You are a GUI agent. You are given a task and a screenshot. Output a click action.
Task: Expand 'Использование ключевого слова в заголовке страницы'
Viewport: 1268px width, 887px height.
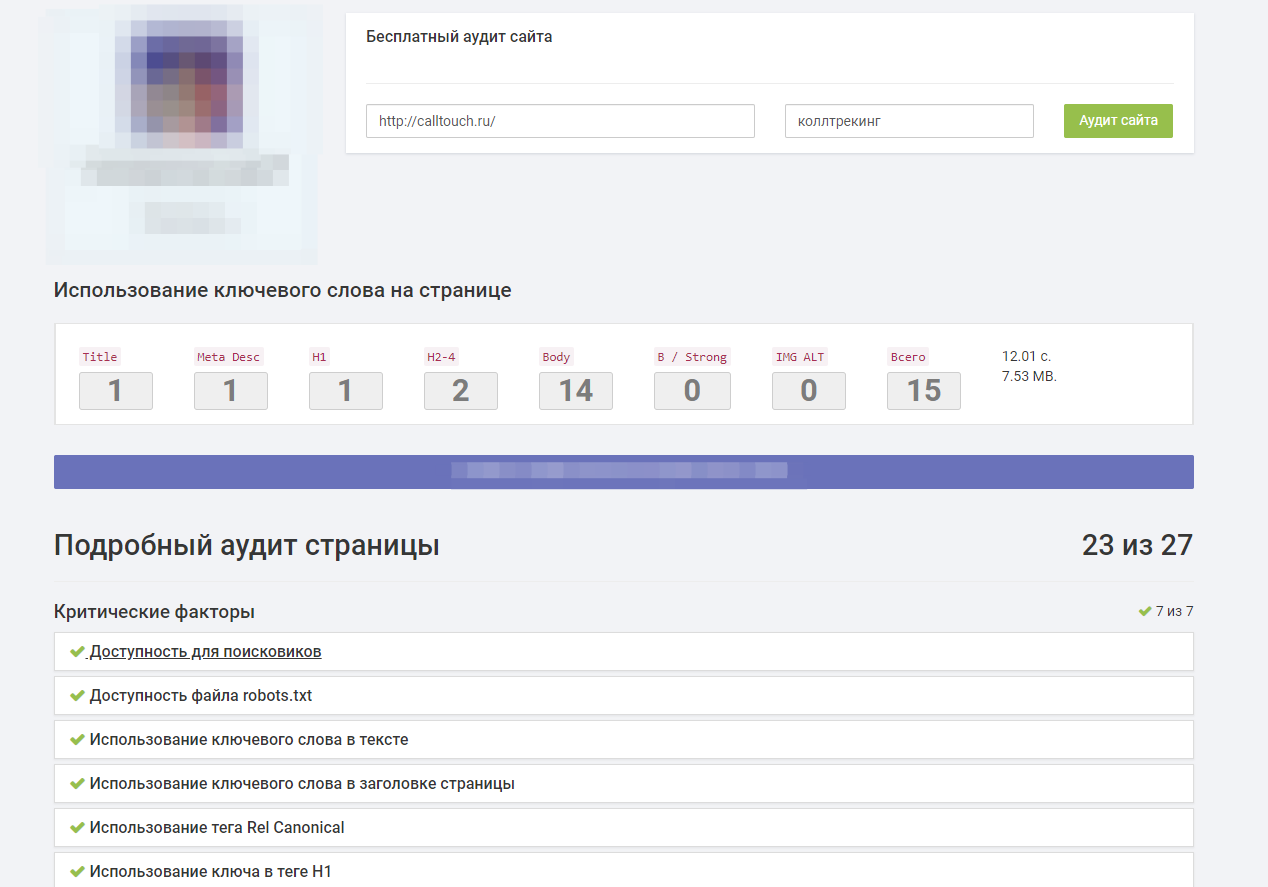[302, 784]
